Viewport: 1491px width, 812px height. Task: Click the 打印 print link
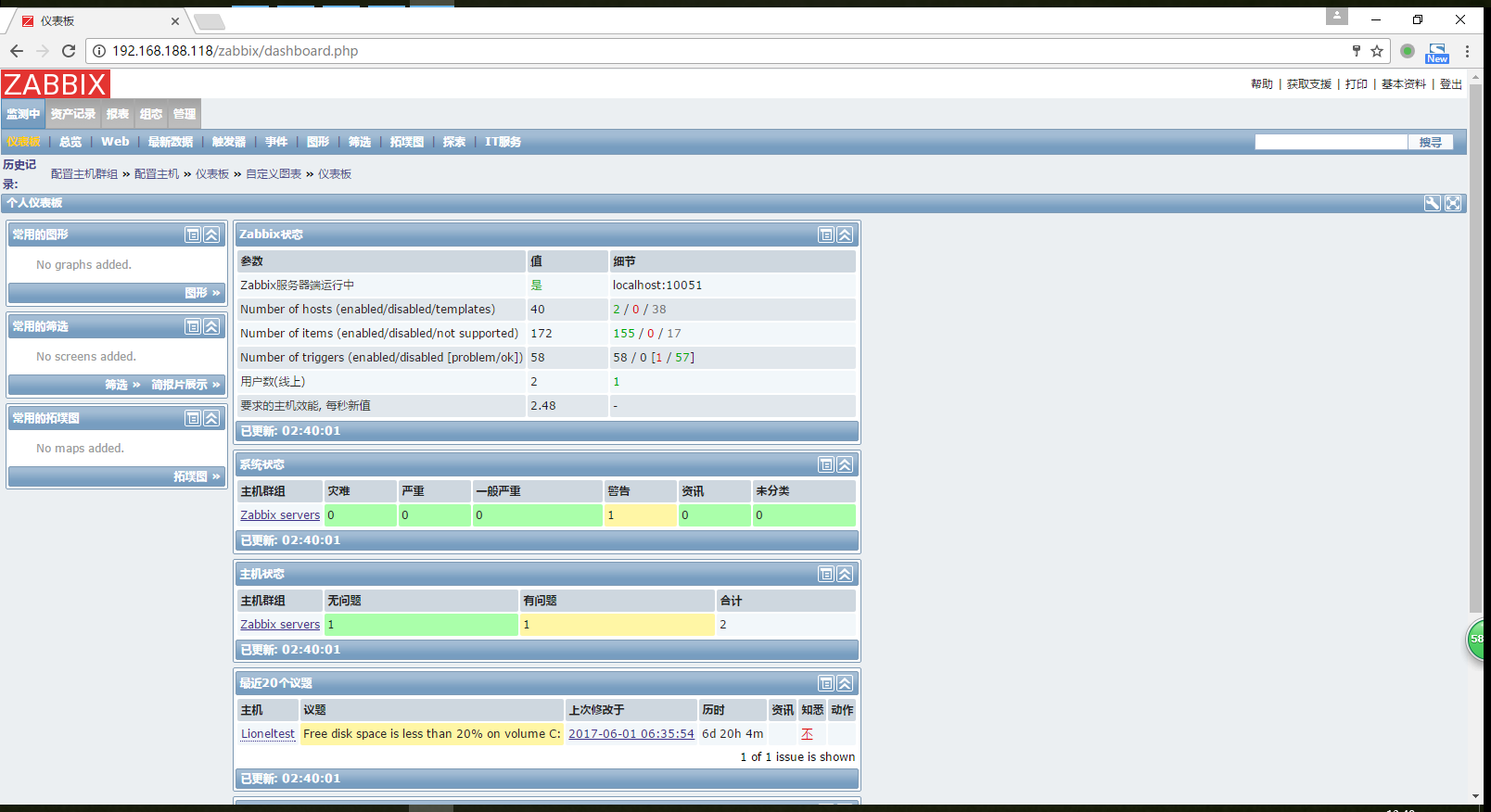point(1357,84)
